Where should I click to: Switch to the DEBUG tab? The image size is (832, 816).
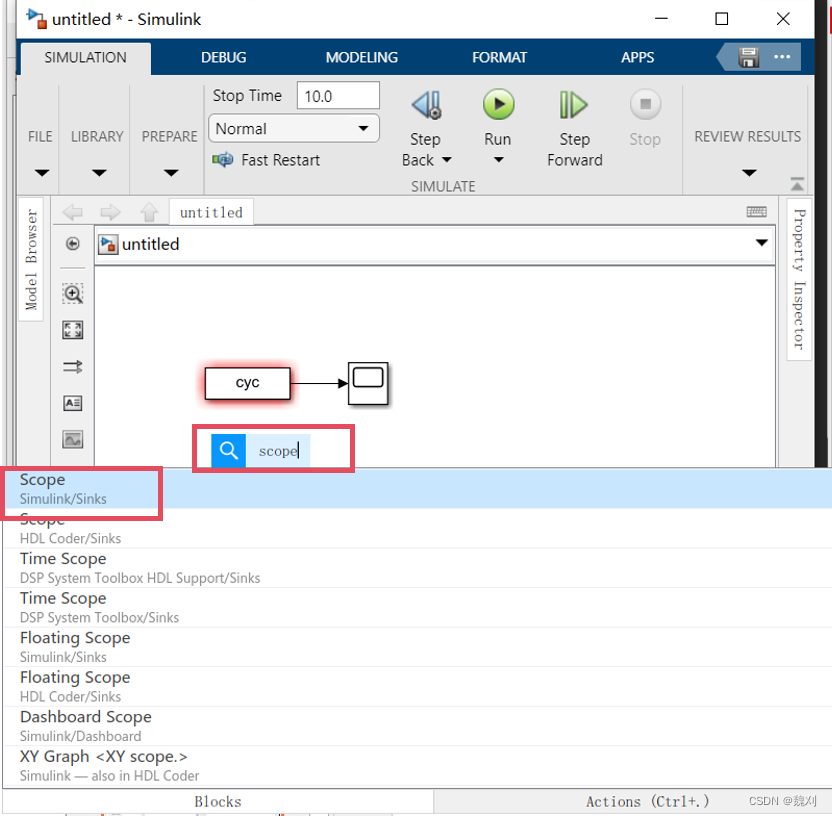pos(223,57)
